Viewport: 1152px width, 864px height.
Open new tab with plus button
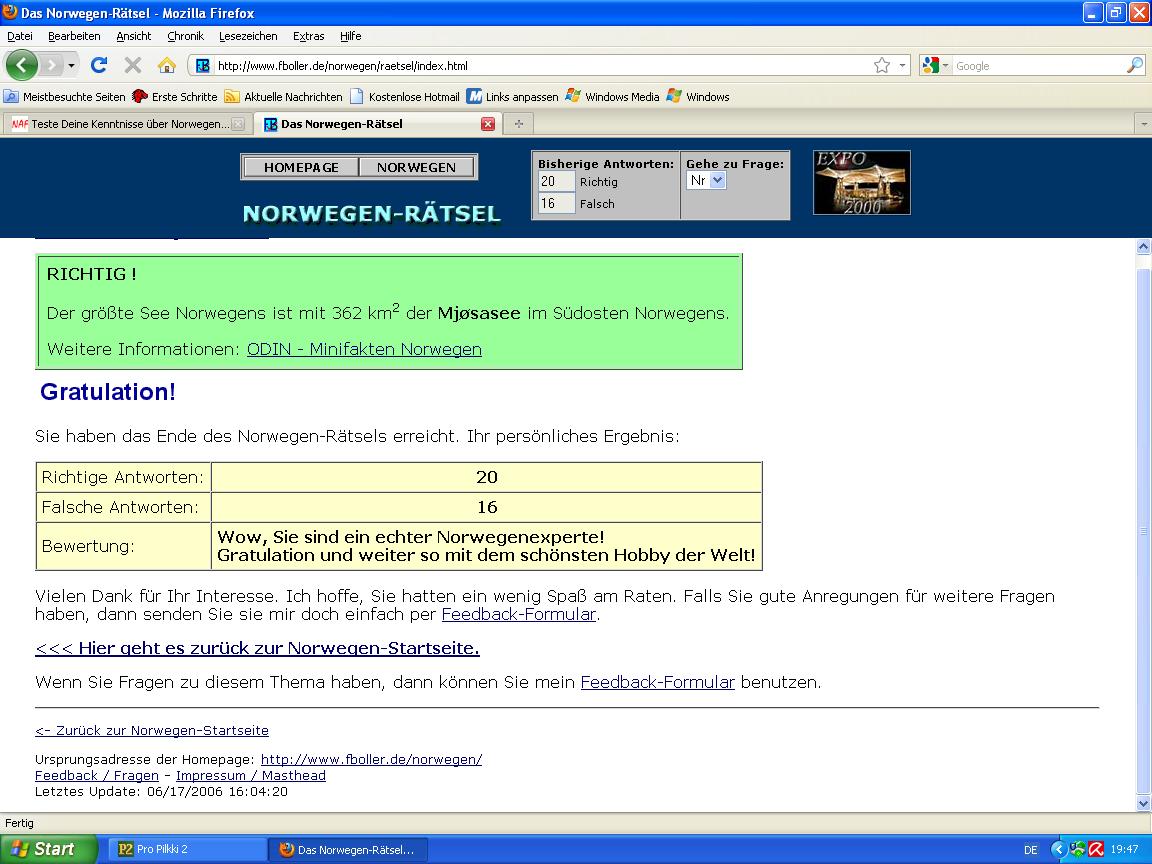click(518, 124)
